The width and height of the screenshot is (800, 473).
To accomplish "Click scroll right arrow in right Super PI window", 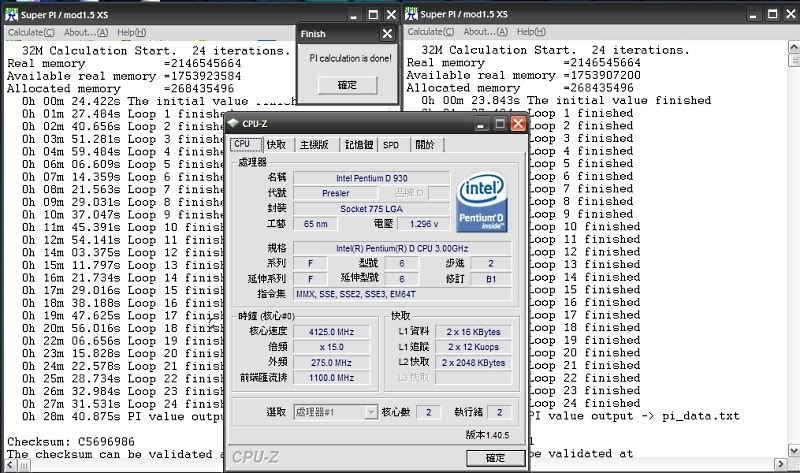I will coord(781,464).
